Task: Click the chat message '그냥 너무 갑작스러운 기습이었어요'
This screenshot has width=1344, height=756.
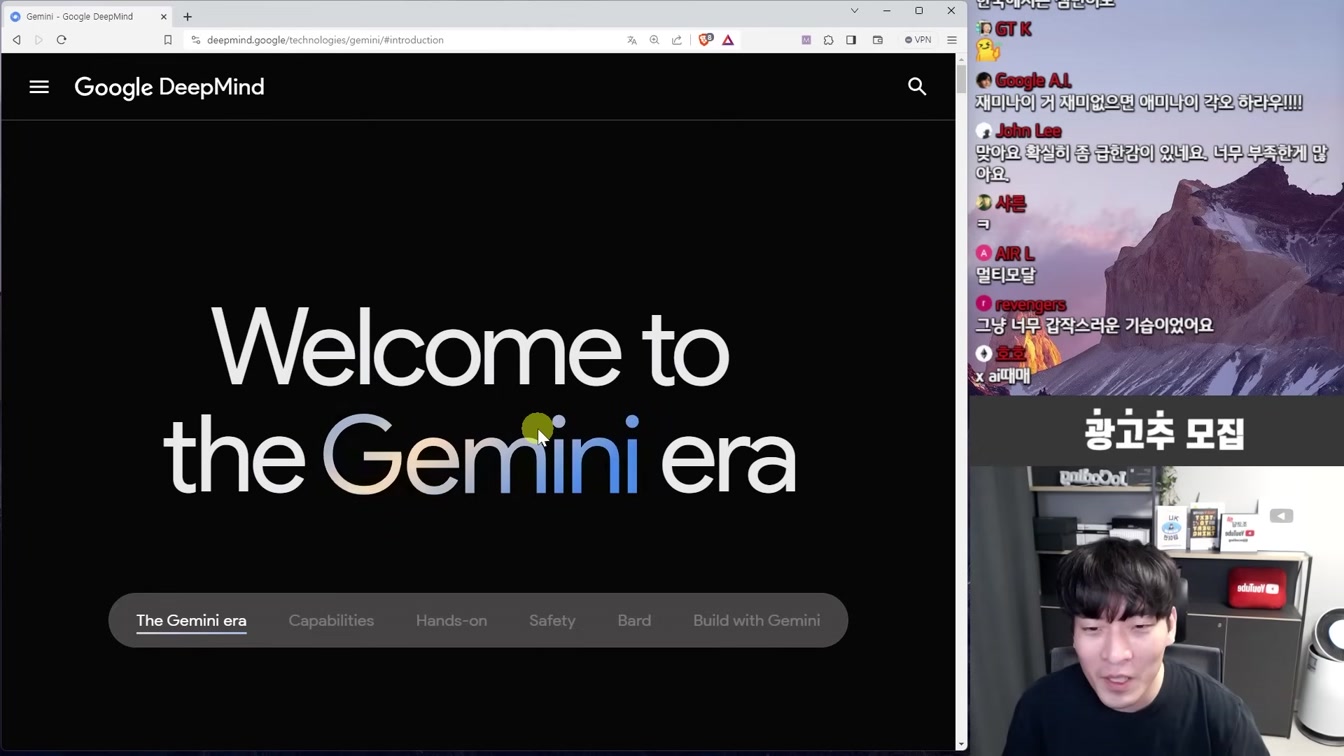Action: point(1094,325)
